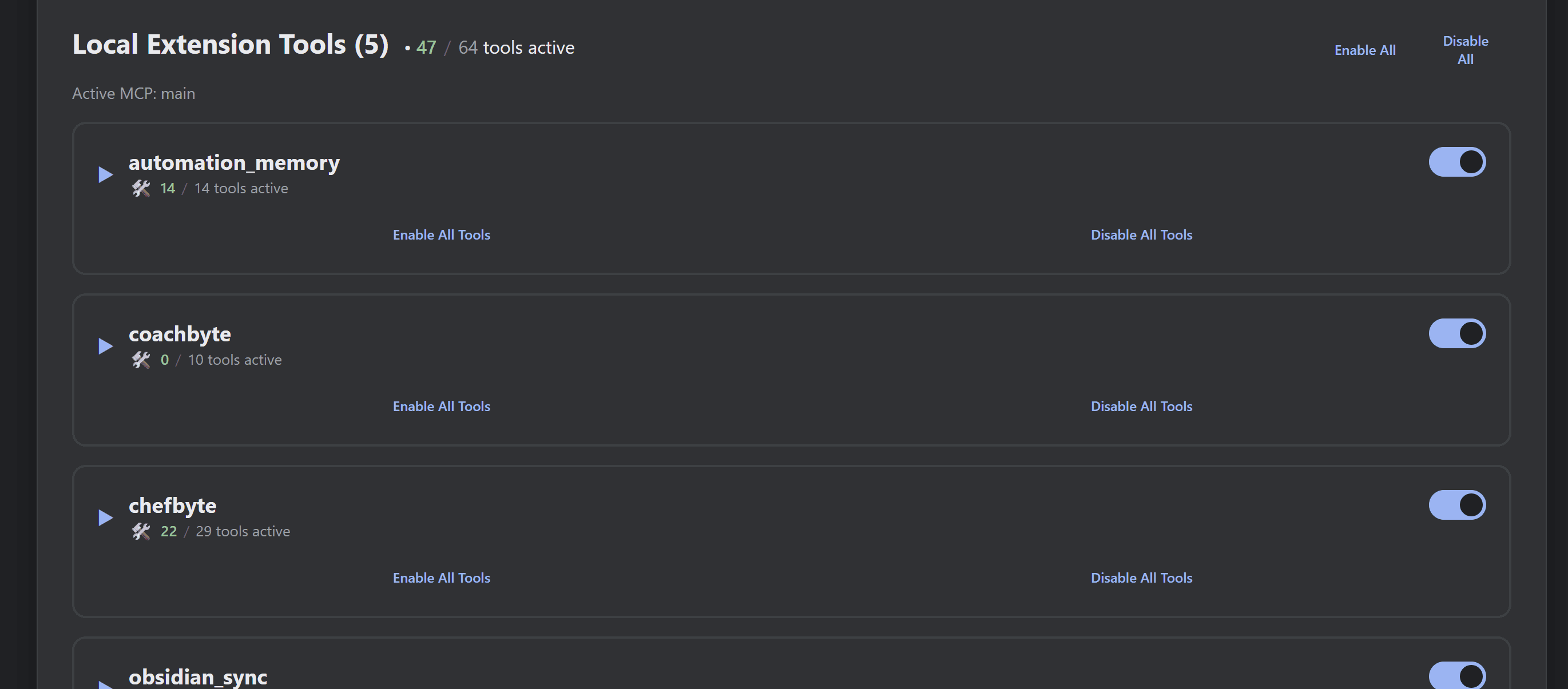1568x689 pixels.
Task: Click the tools icon under chefbyte
Action: (x=141, y=532)
